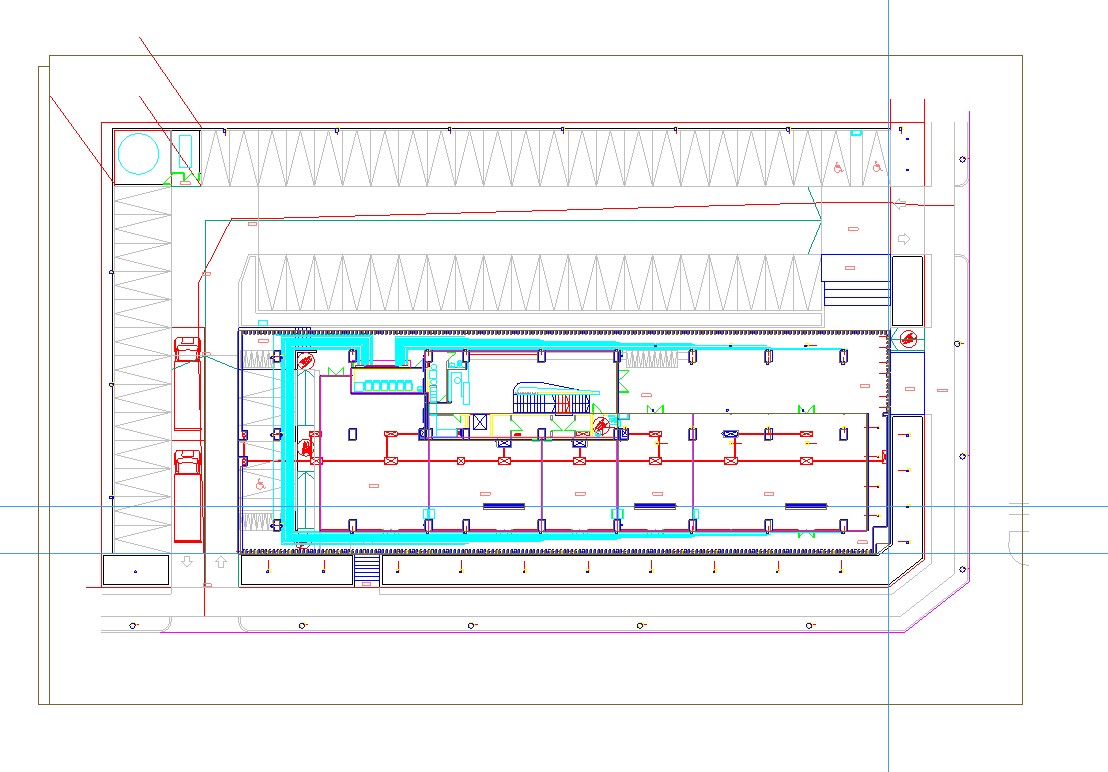Image resolution: width=1108 pixels, height=772 pixels.
Task: Select the red prohibition symbol outside the building's right side
Action: (907, 339)
